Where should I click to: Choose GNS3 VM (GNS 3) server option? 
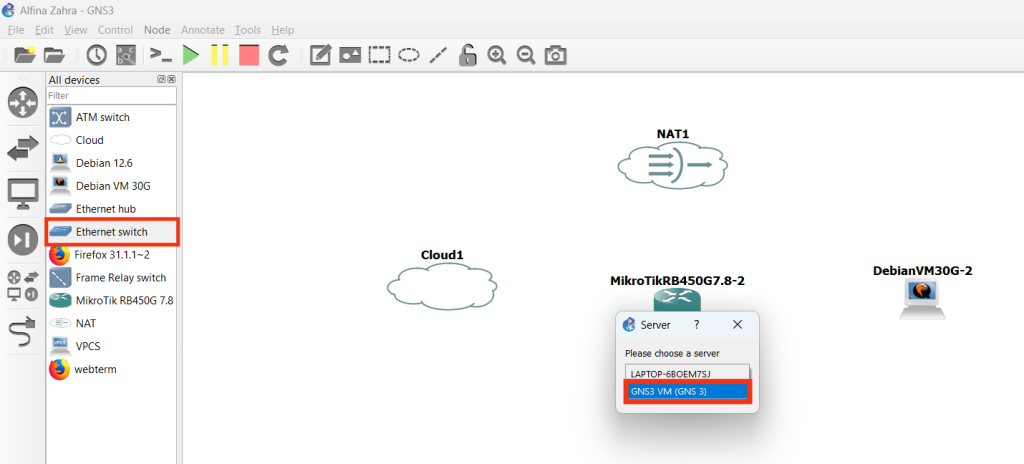pyautogui.click(x=687, y=391)
